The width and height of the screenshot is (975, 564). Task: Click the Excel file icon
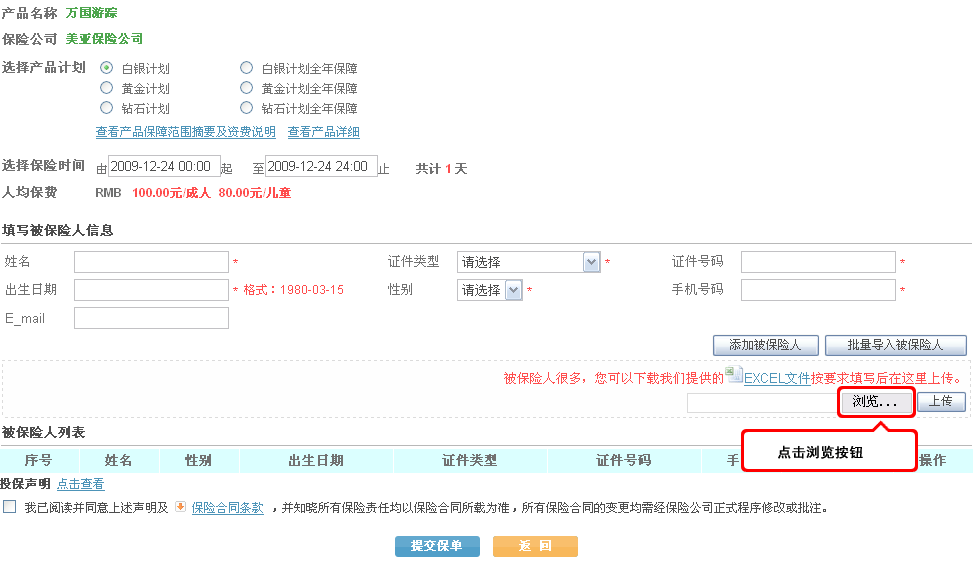click(734, 375)
